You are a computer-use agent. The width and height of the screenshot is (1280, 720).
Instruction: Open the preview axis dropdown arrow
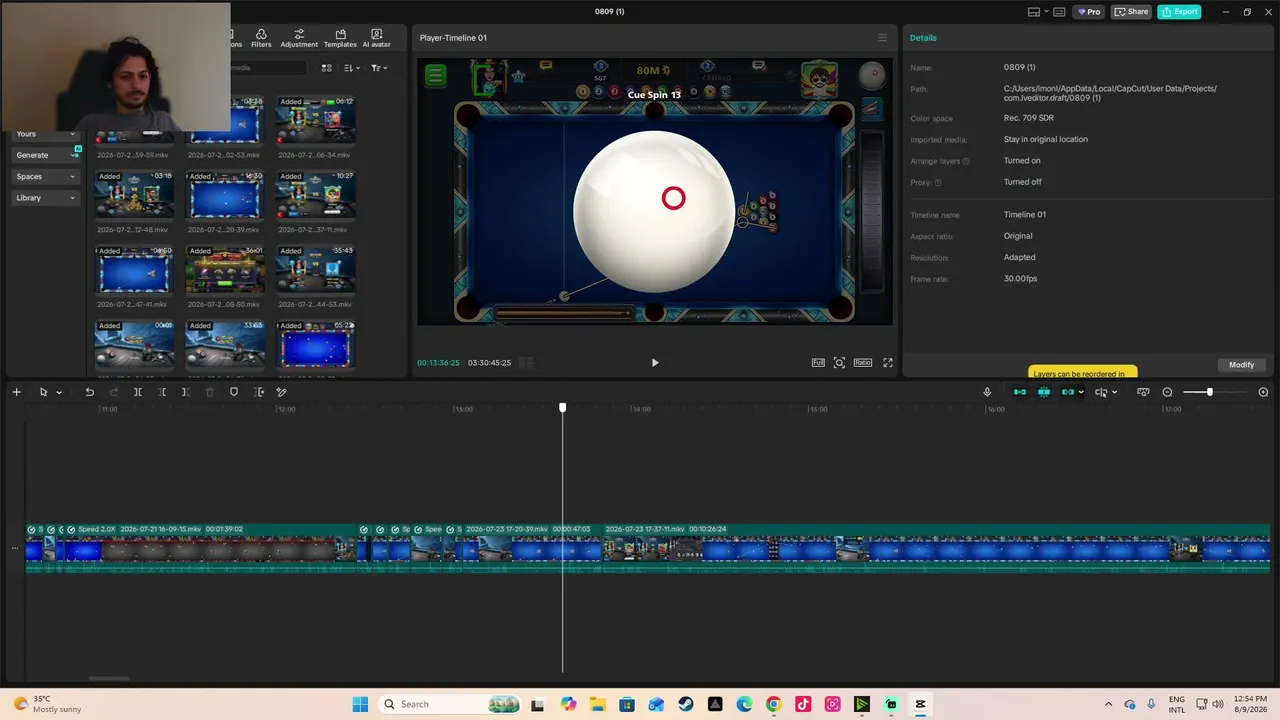pyautogui.click(x=1114, y=392)
